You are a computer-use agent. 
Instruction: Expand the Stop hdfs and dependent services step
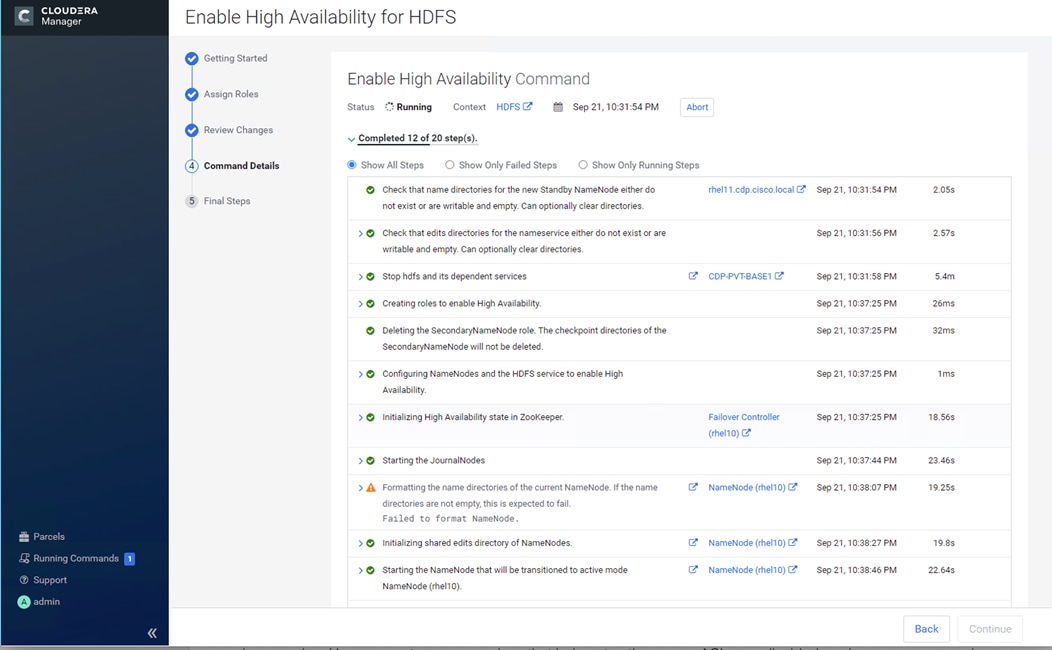(360, 276)
